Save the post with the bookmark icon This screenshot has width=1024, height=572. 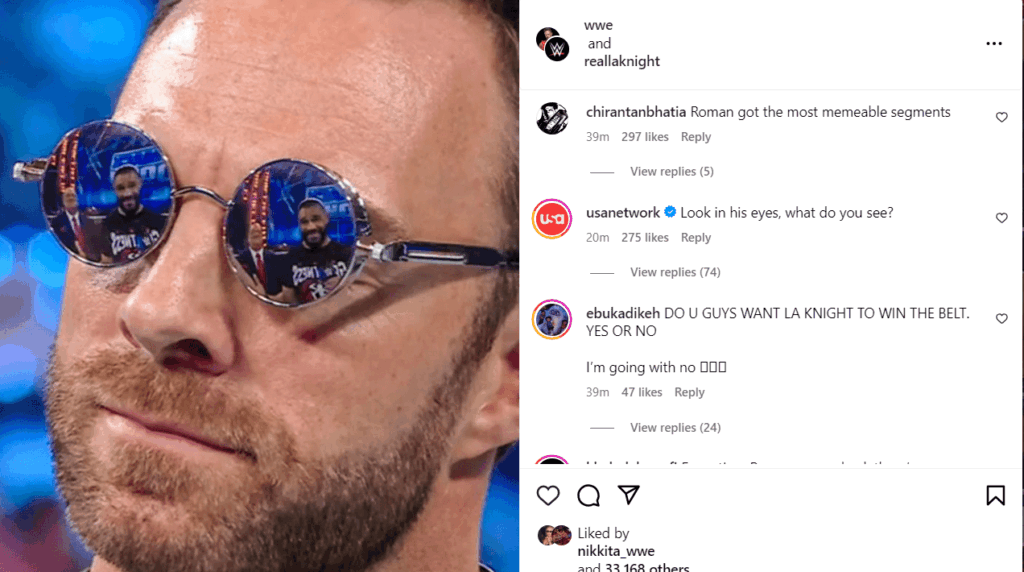point(995,496)
